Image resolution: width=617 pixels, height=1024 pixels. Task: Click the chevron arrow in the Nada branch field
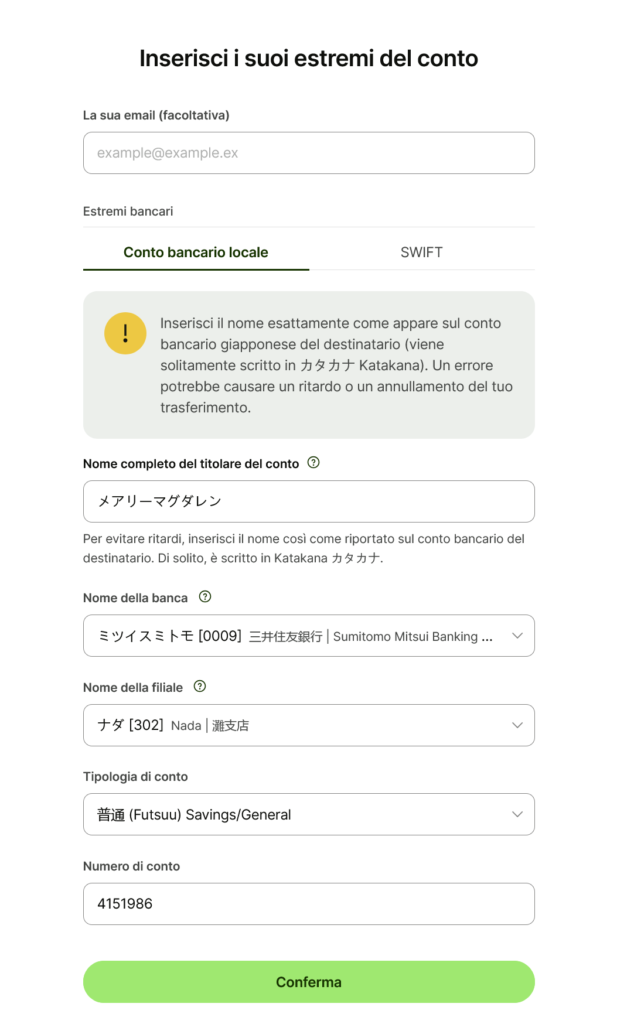pos(517,725)
